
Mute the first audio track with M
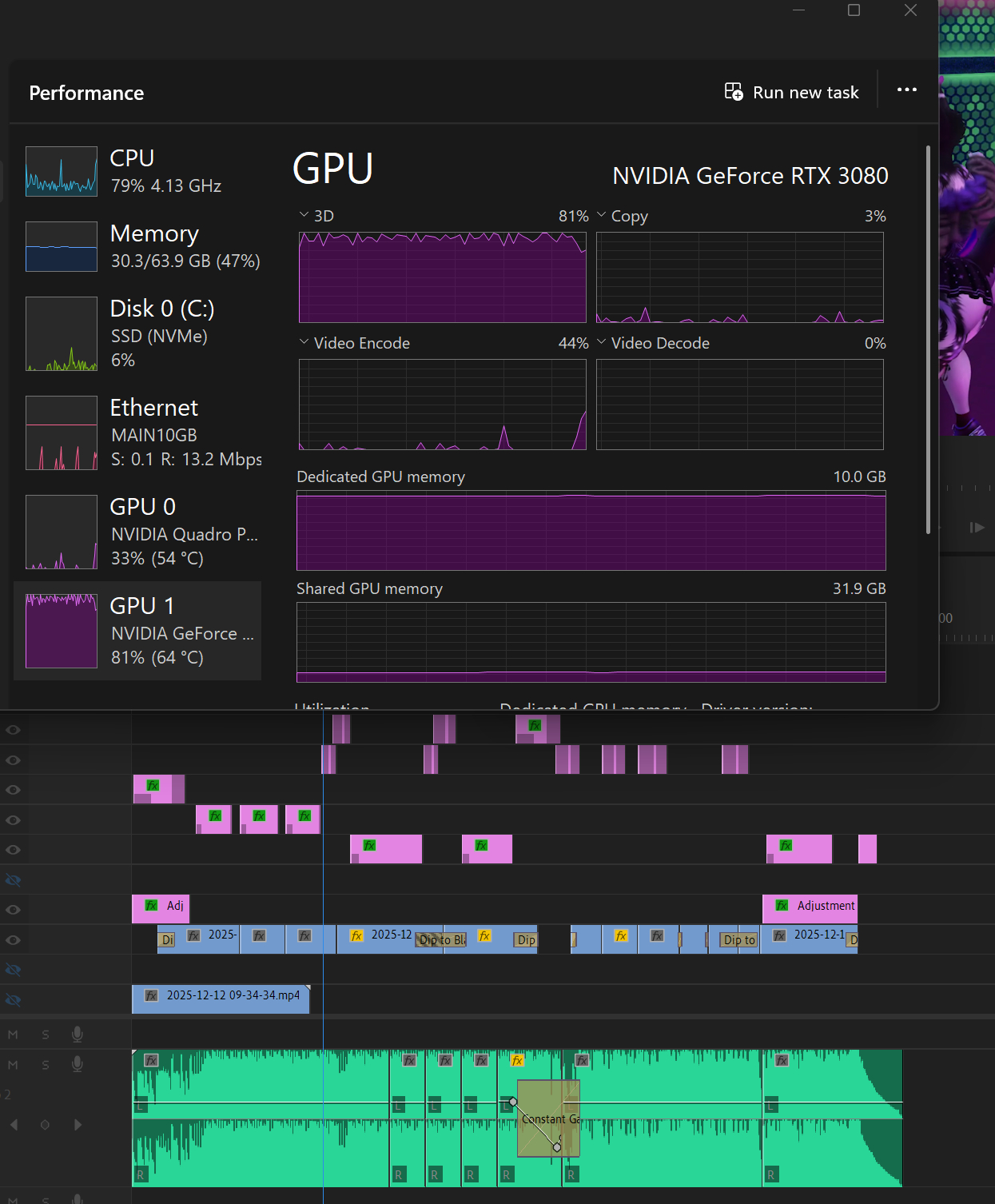(x=13, y=1035)
